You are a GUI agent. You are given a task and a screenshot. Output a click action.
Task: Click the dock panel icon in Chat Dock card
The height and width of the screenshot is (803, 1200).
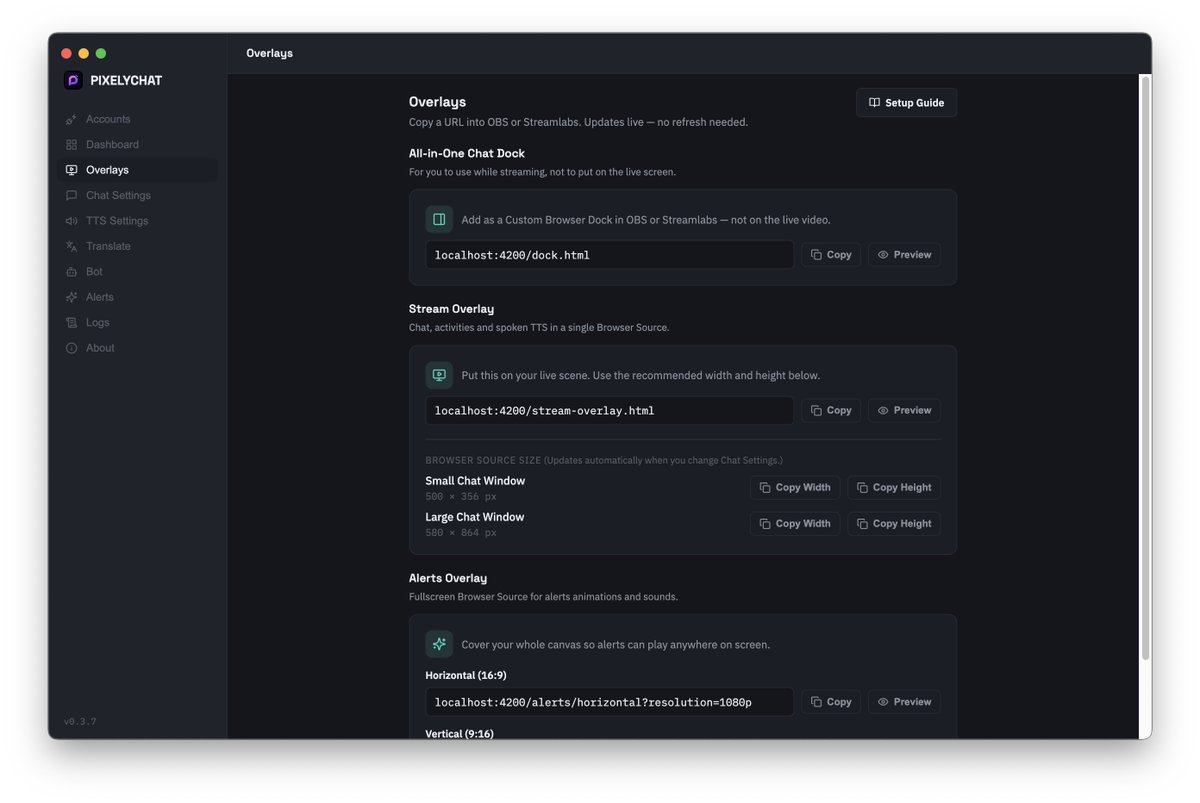point(439,219)
